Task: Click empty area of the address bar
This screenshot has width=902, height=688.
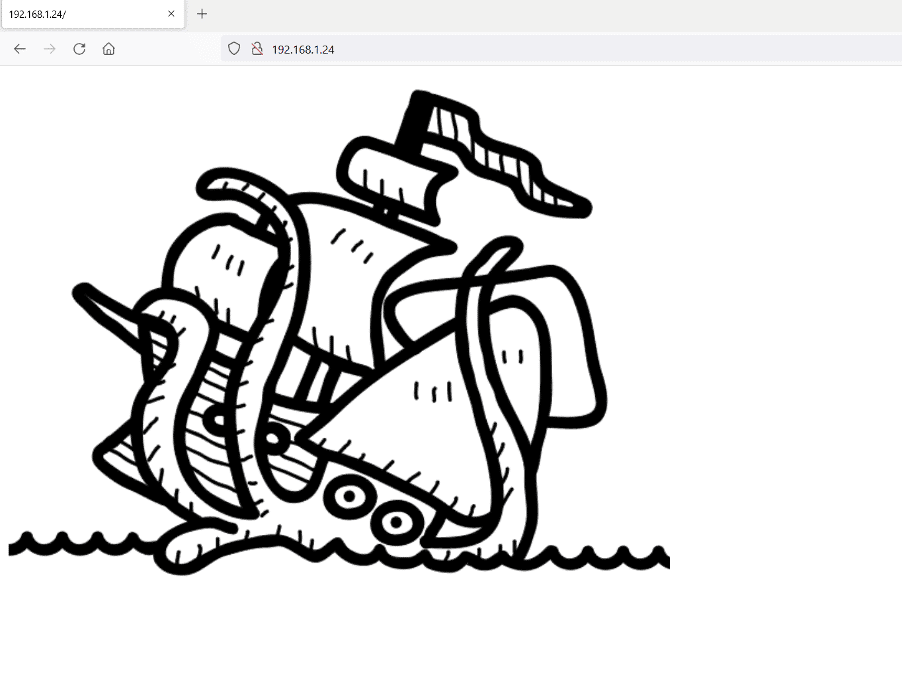Action: (x=600, y=49)
